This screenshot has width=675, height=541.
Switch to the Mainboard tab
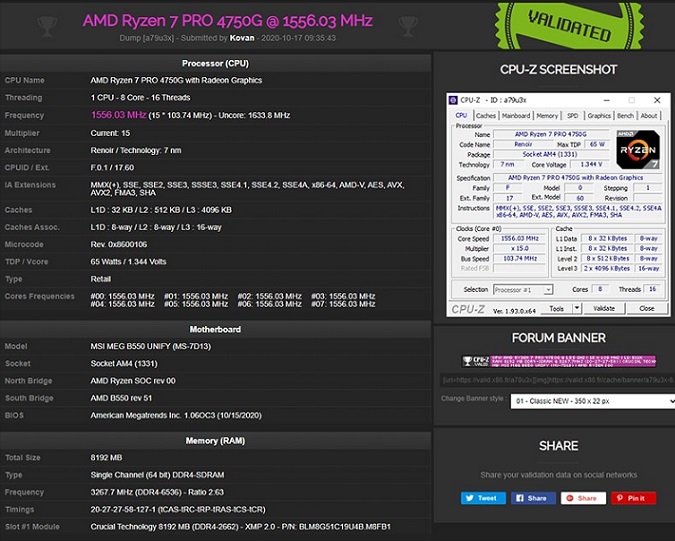click(516, 116)
